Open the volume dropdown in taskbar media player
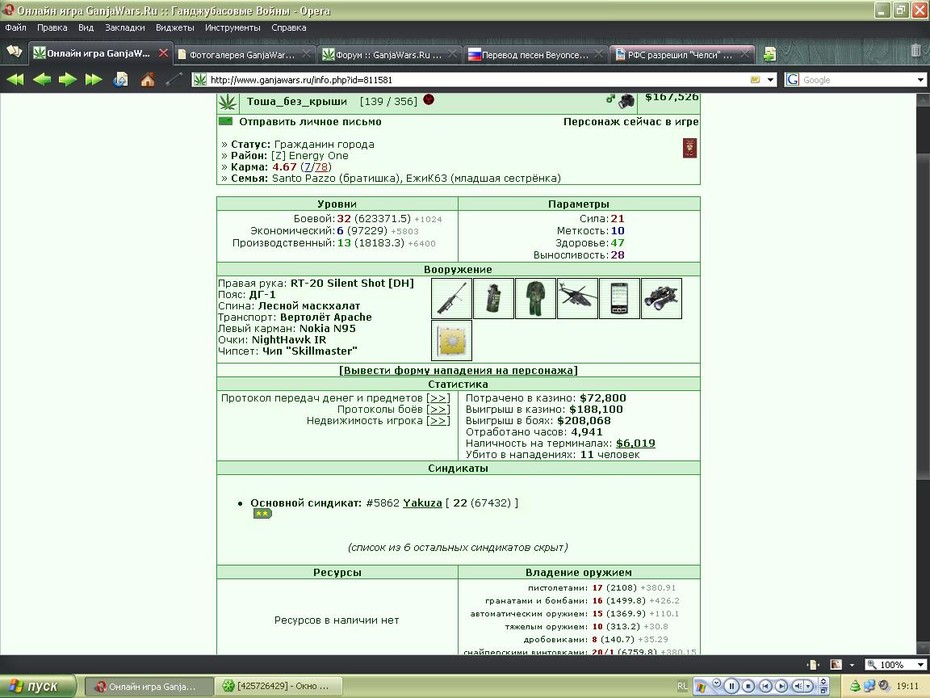This screenshot has height=698, width=930. [808, 686]
